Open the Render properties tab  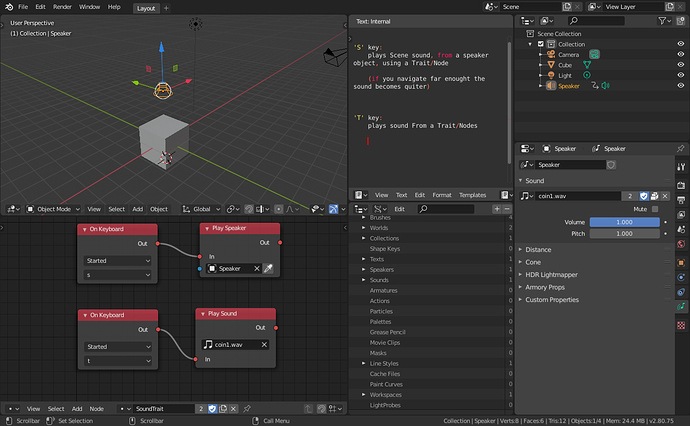[x=681, y=185]
